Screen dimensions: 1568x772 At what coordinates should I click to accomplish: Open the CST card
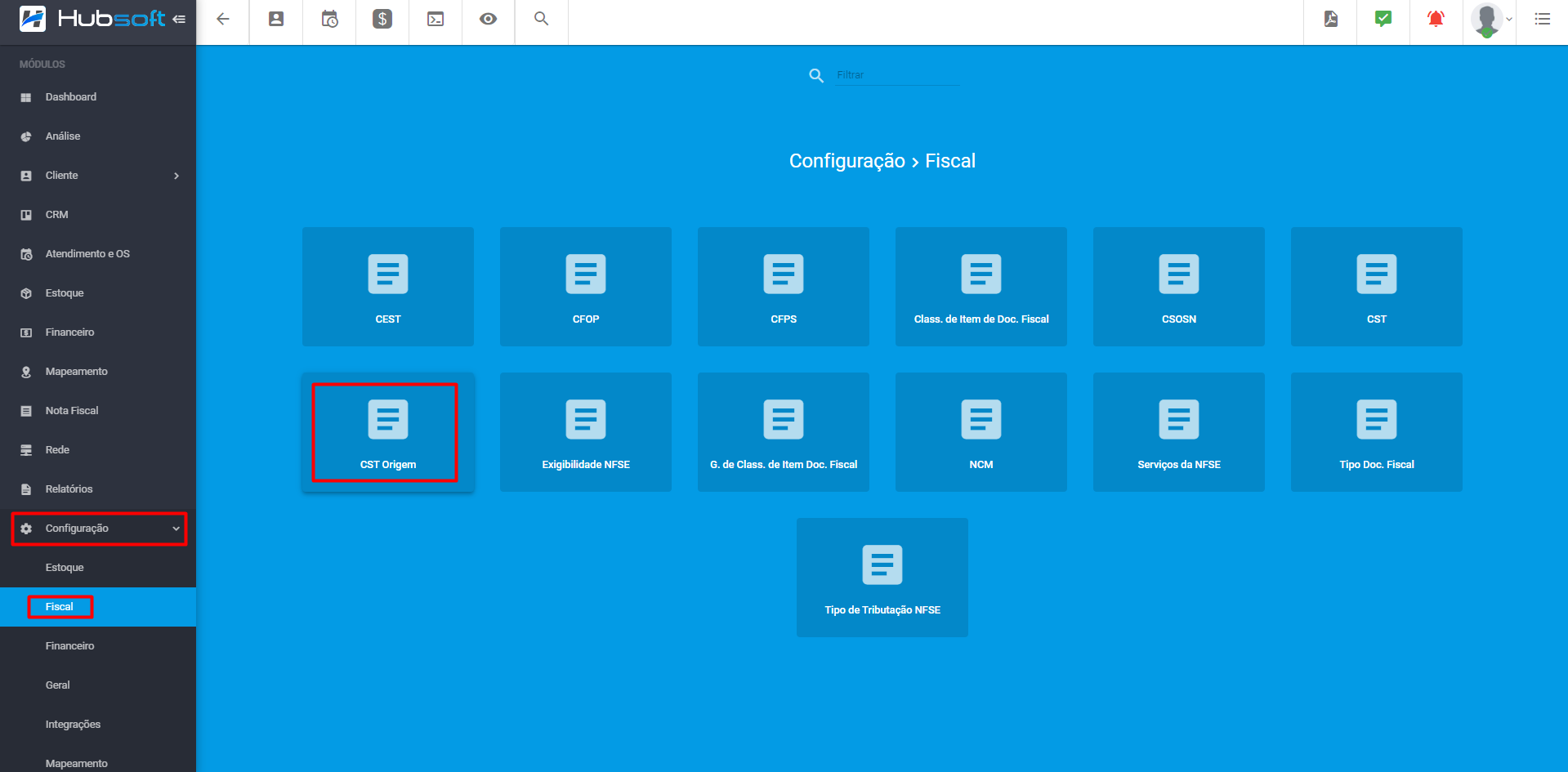[x=1377, y=287]
